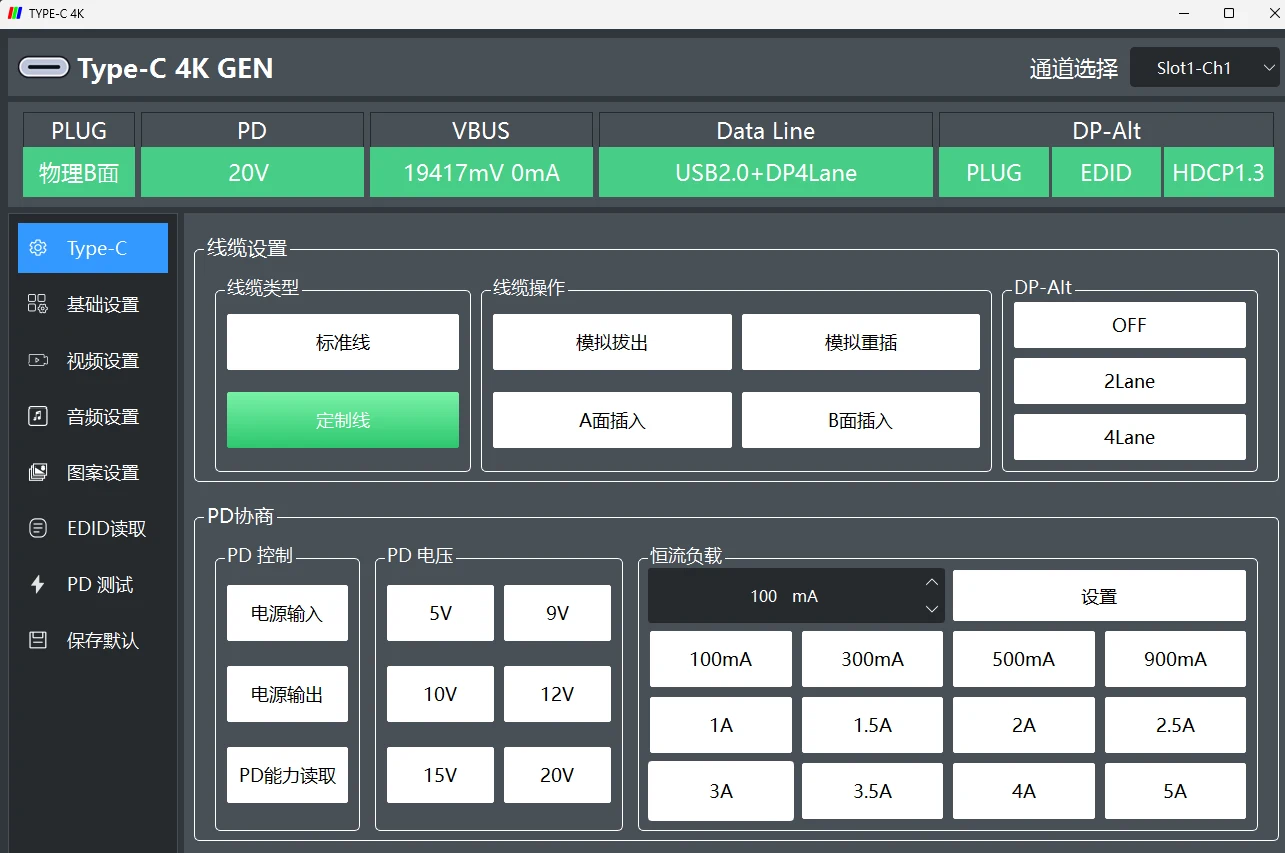The height and width of the screenshot is (853, 1285).
Task: Click 模拟重插 button
Action: coord(861,342)
